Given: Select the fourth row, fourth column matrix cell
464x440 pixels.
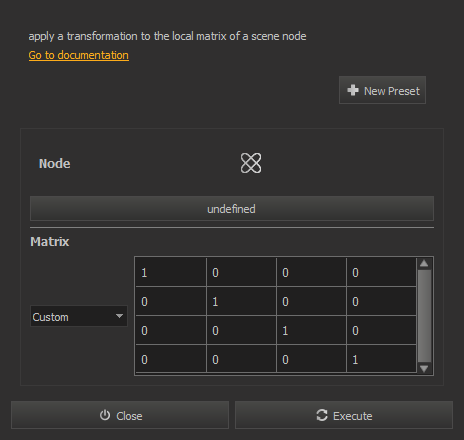Looking at the screenshot, I should click(381, 359).
